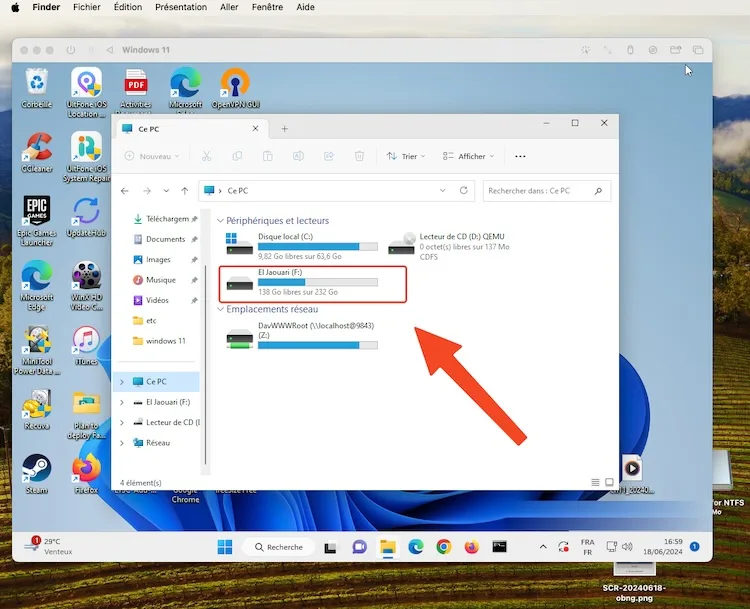Screen dimensions: 750x609
Task: Open the Fenêtre menu
Action: [267, 7]
